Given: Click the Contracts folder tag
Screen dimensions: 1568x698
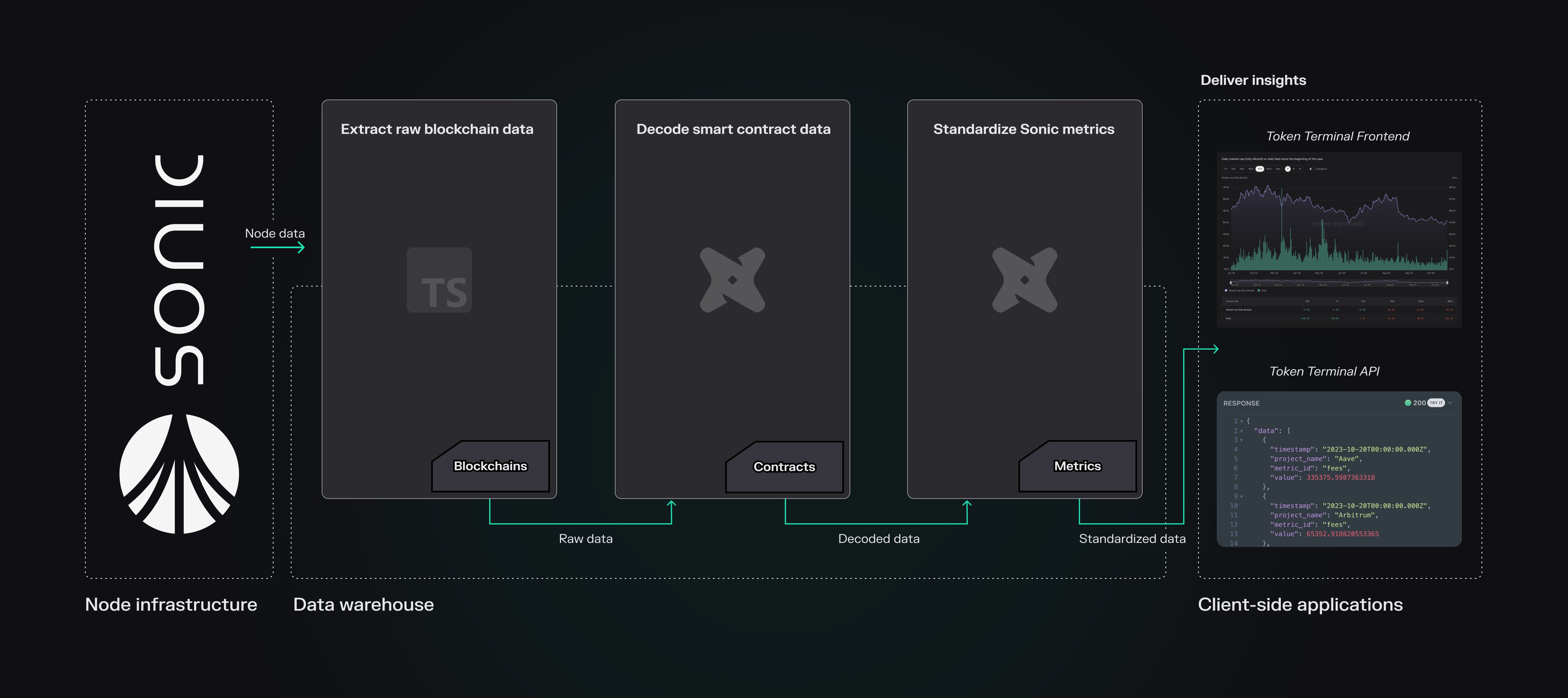Looking at the screenshot, I should (x=784, y=467).
